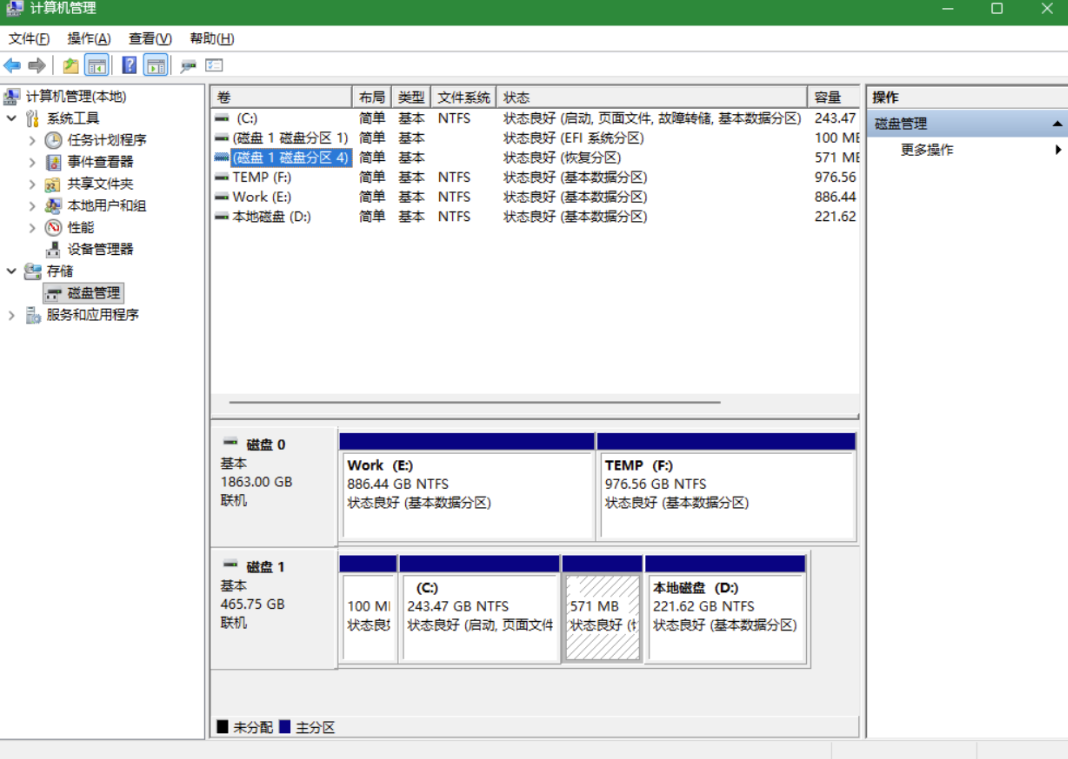
Task: Click the Back arrow toolbar icon
Action: [x=12, y=65]
